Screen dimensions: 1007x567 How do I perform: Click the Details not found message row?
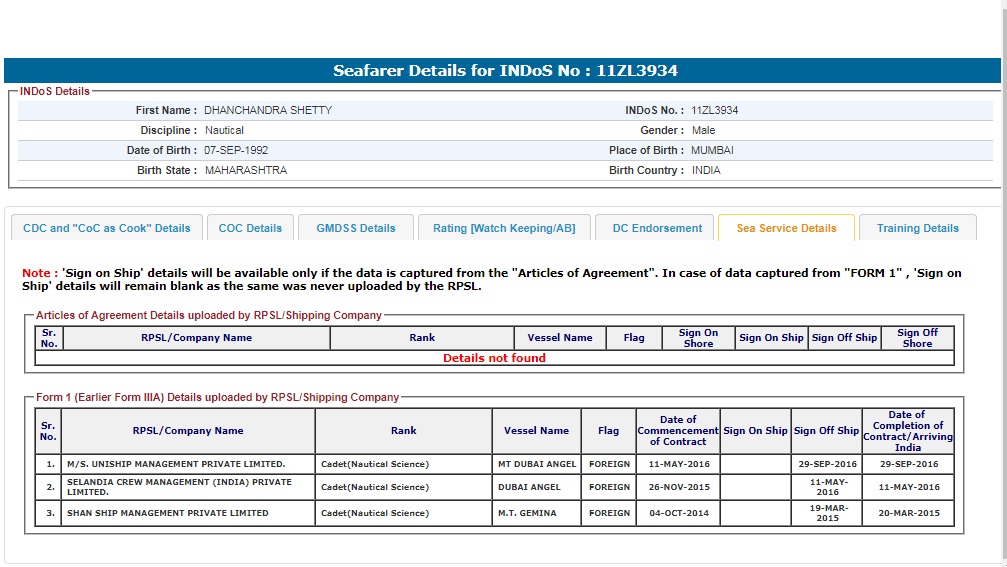tap(494, 358)
